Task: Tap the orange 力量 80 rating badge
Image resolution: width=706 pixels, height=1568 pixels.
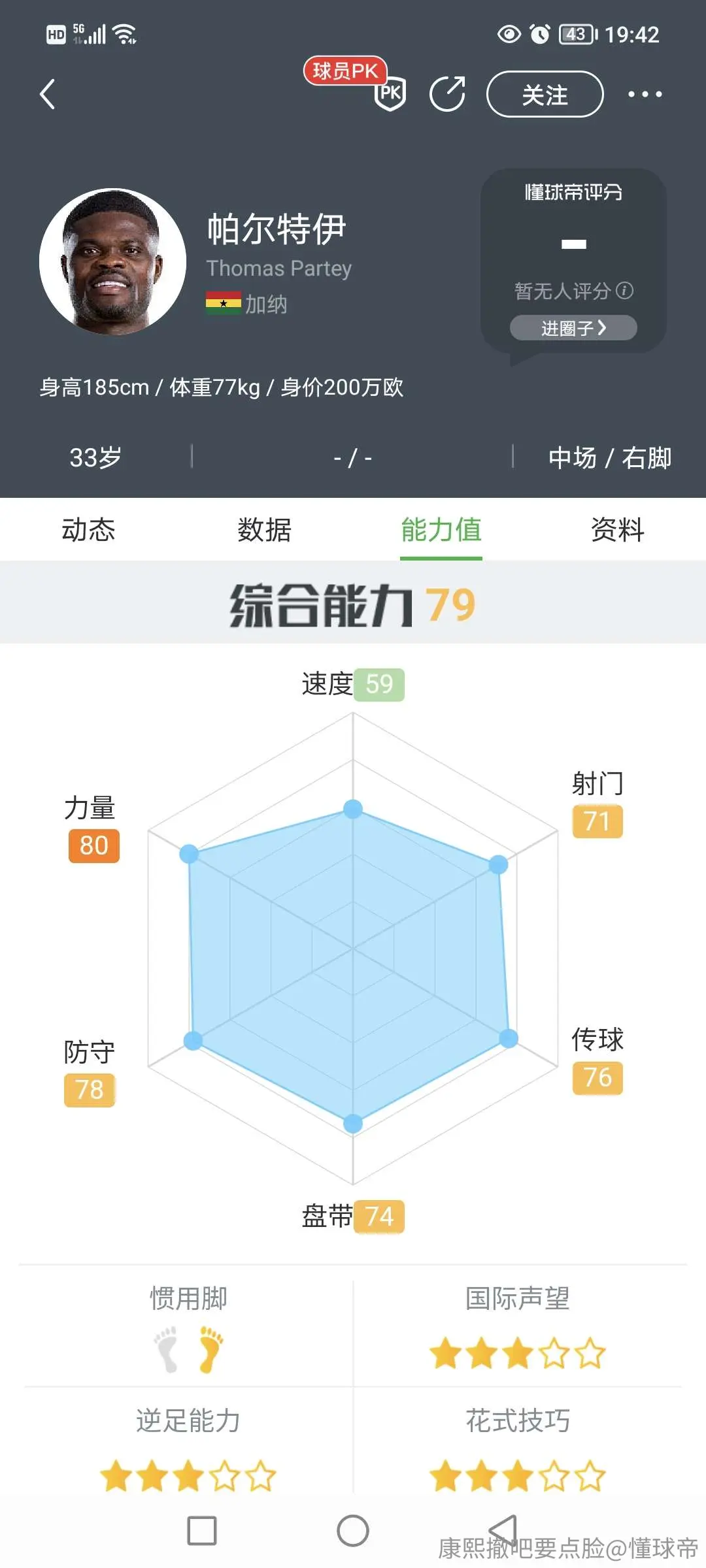Action: pyautogui.click(x=94, y=845)
